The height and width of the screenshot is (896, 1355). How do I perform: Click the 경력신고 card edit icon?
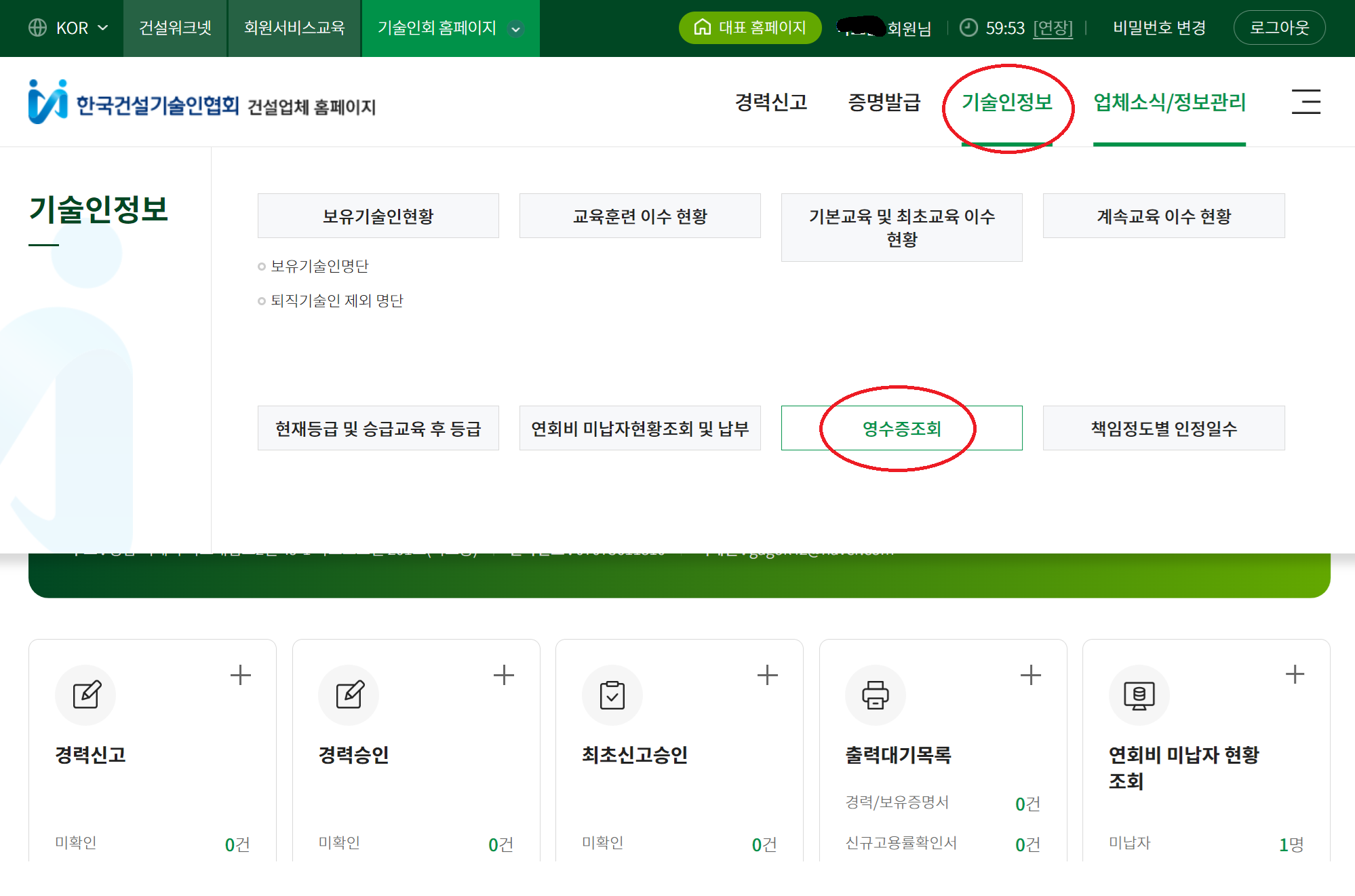pos(86,695)
